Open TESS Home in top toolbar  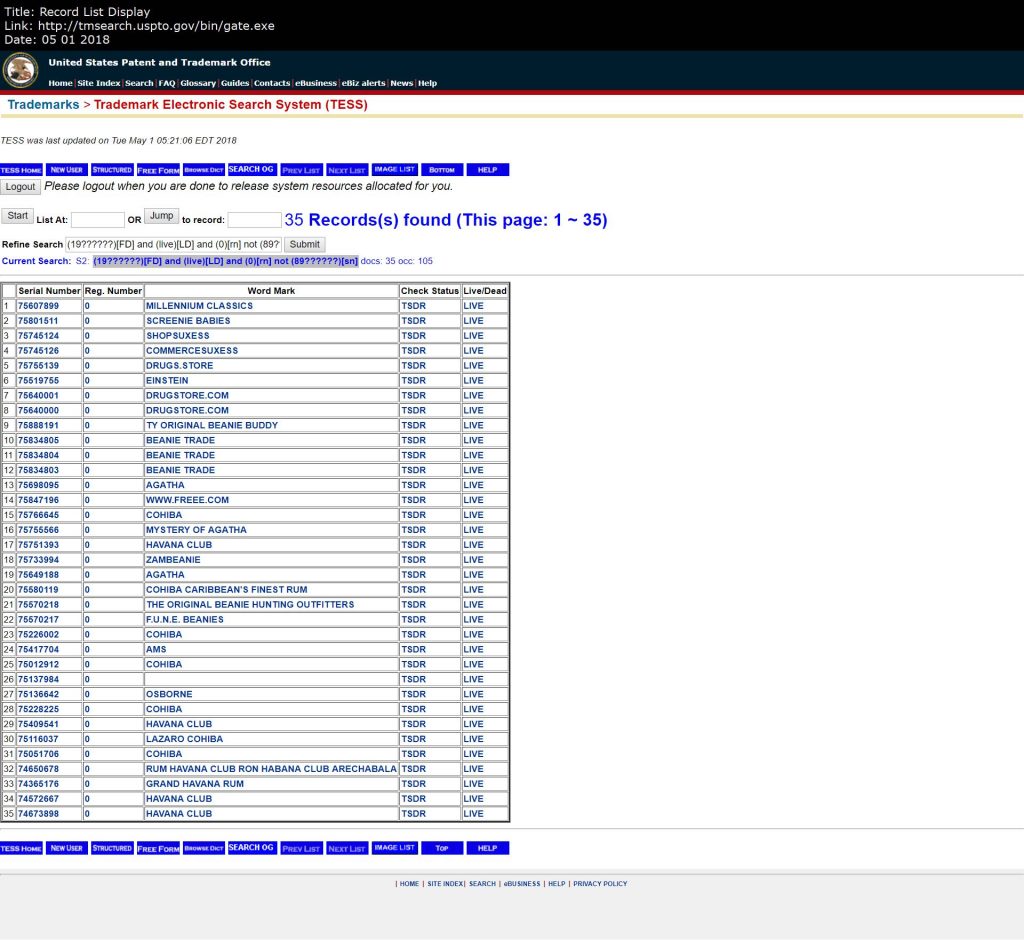(x=21, y=170)
